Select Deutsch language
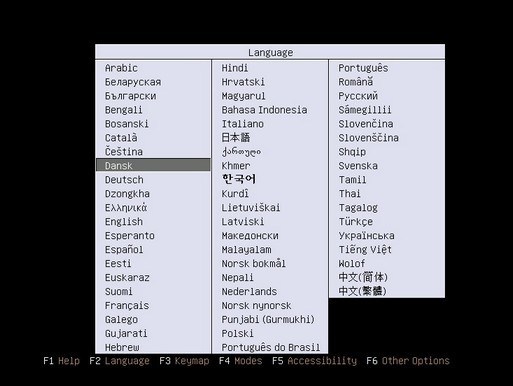The image size is (513, 386). 124,180
